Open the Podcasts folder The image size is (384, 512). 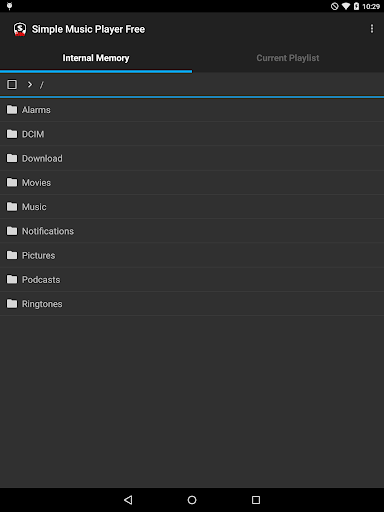192,280
